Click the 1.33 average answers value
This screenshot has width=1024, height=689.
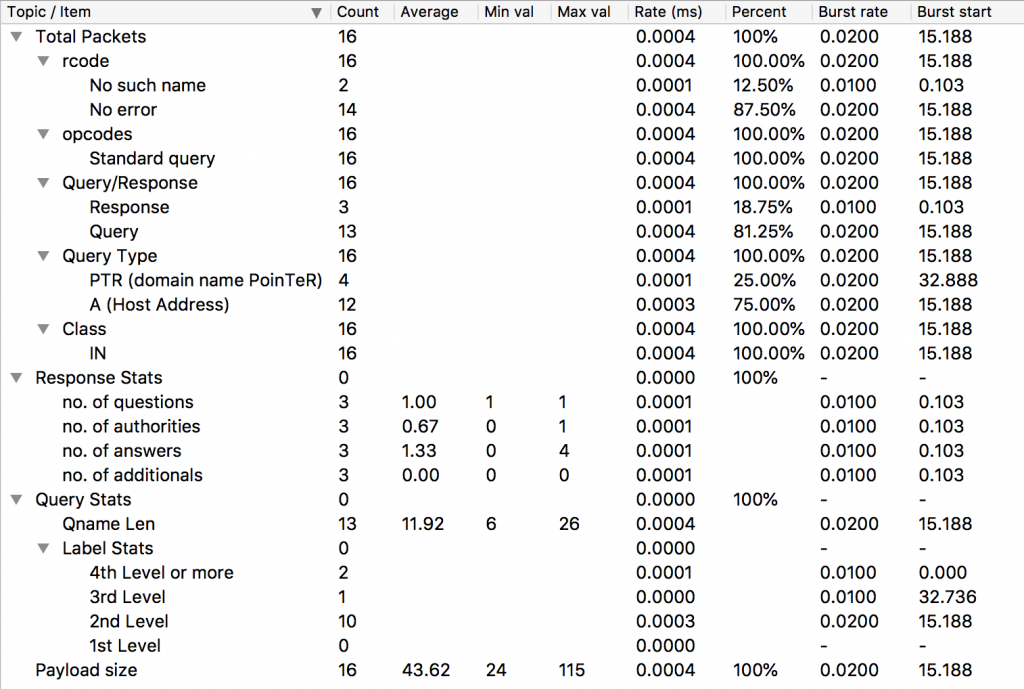[421, 451]
